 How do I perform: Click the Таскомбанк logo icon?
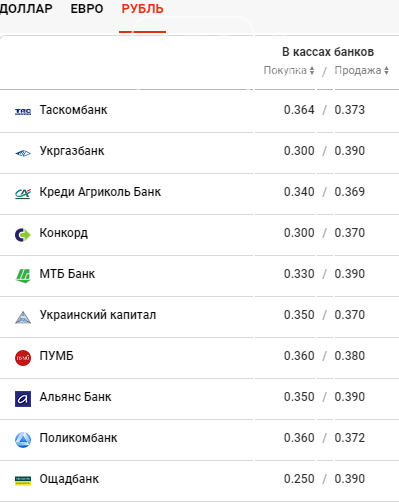click(23, 112)
